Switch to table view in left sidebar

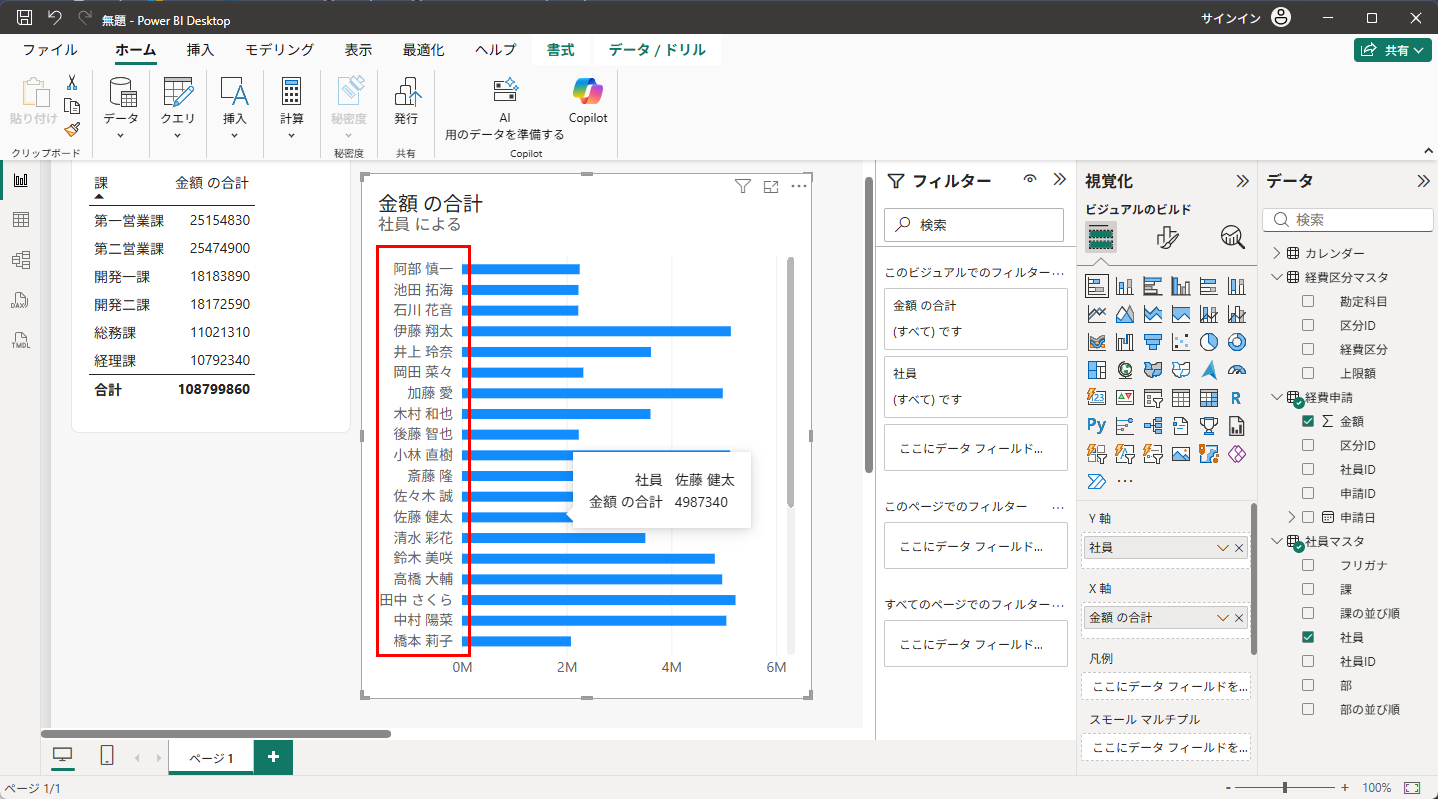coord(20,220)
